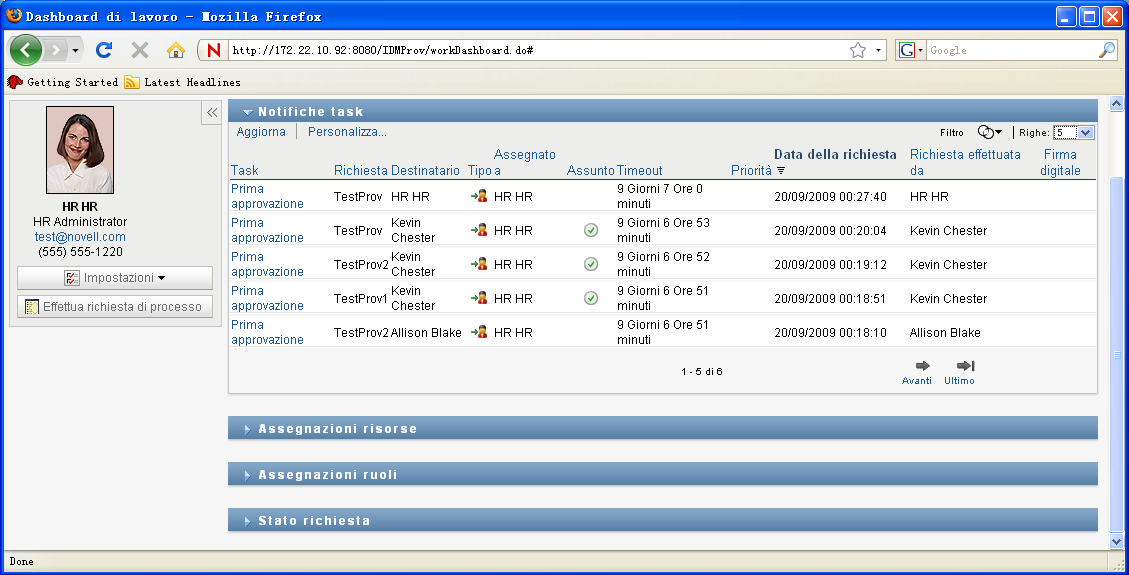The height and width of the screenshot is (575, 1129).
Task: Open Prima approvazione for Allison Blake row
Action: coord(267,332)
